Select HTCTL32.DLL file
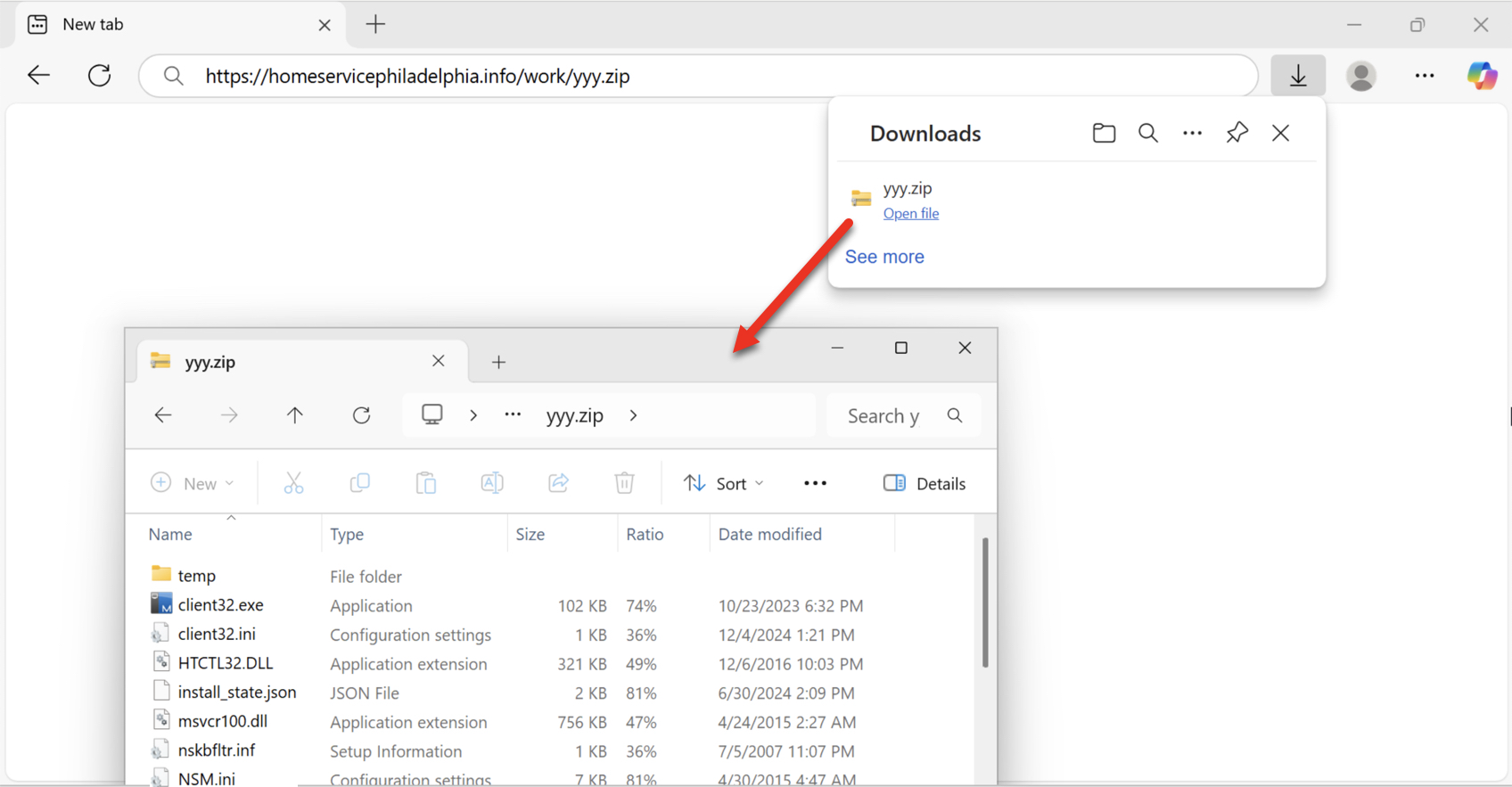Image resolution: width=1512 pixels, height=787 pixels. pos(226,663)
